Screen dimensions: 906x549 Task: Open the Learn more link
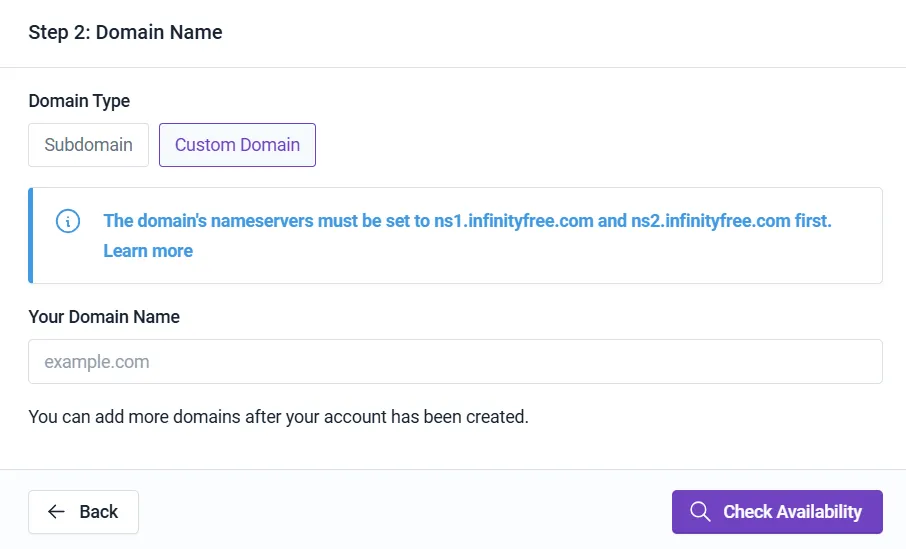pos(148,251)
